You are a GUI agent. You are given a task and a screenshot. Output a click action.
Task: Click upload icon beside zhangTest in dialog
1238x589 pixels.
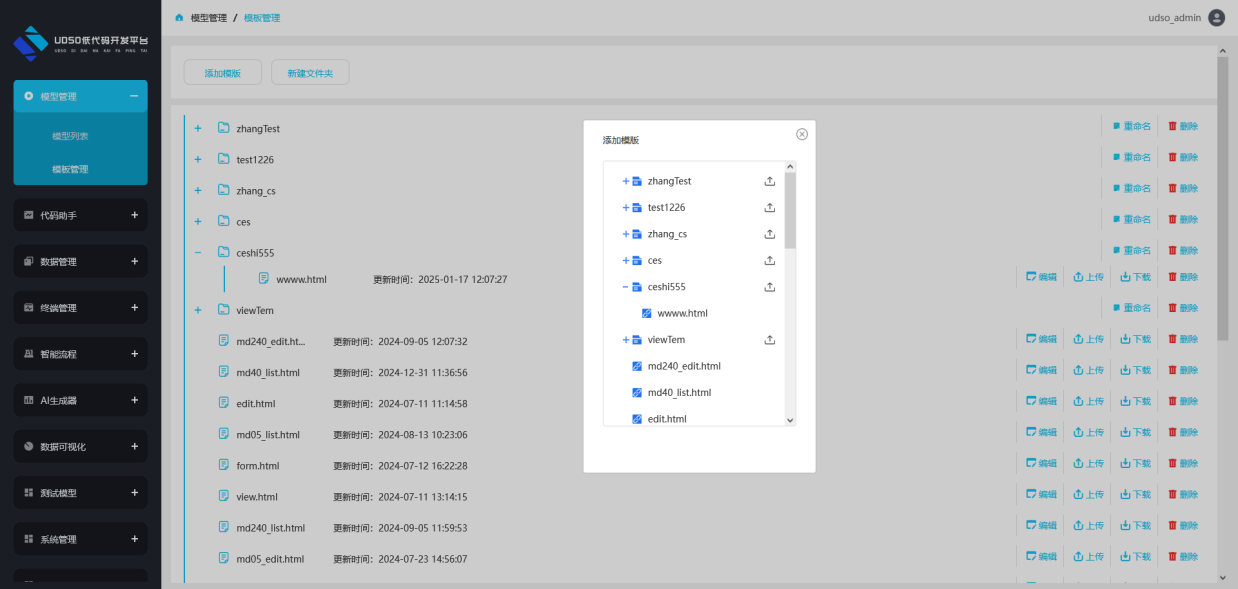tap(770, 181)
